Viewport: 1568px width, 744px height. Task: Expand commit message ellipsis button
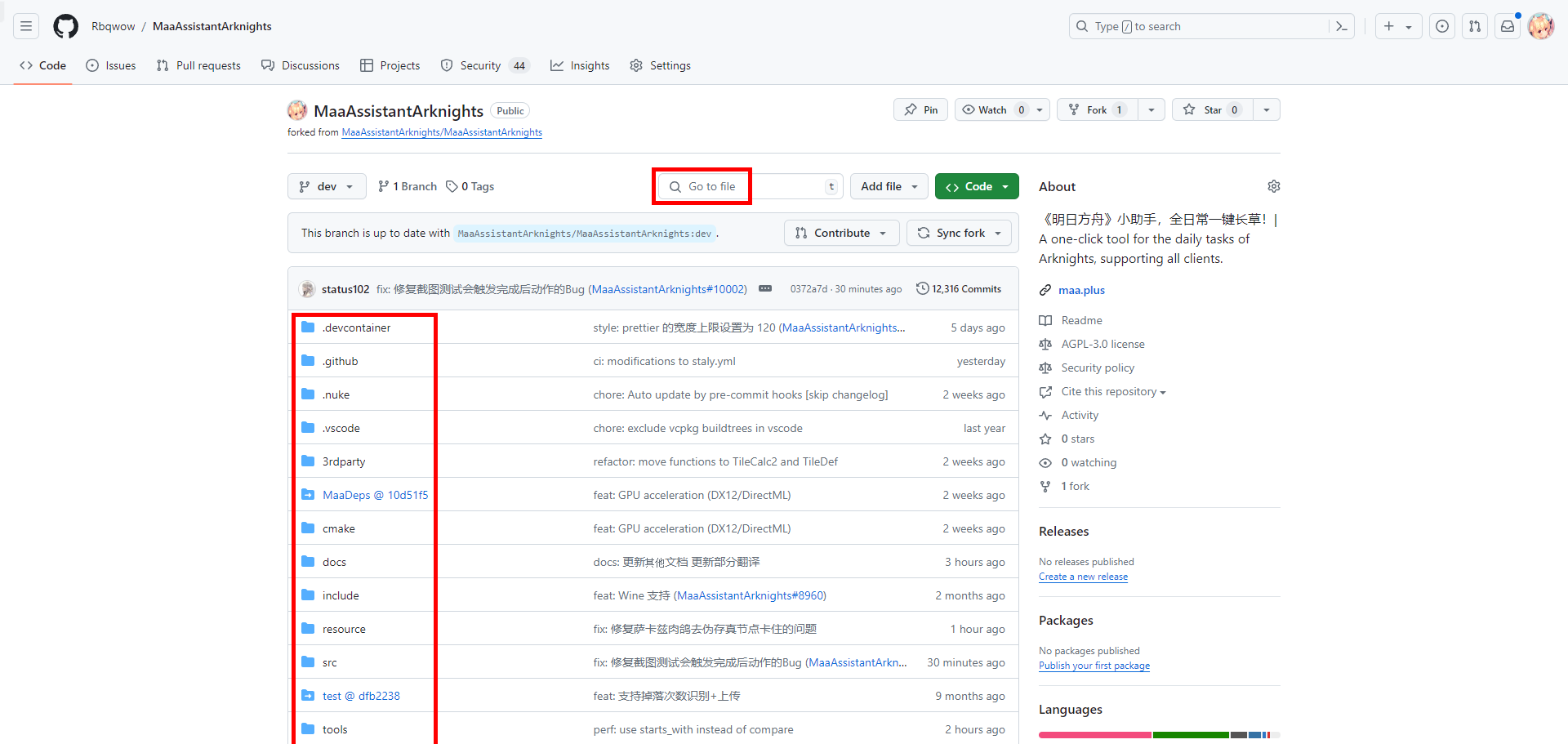[765, 288]
